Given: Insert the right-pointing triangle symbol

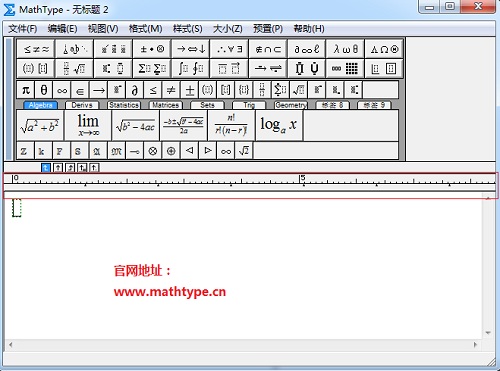Looking at the screenshot, I should pos(207,151).
